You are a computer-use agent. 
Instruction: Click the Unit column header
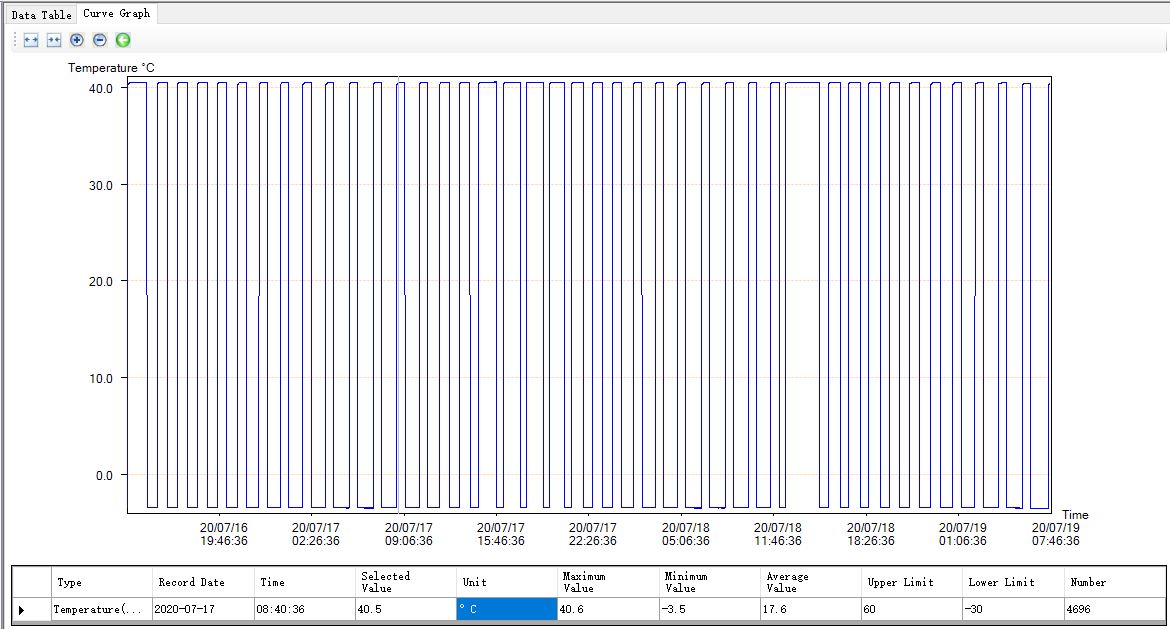coord(507,582)
